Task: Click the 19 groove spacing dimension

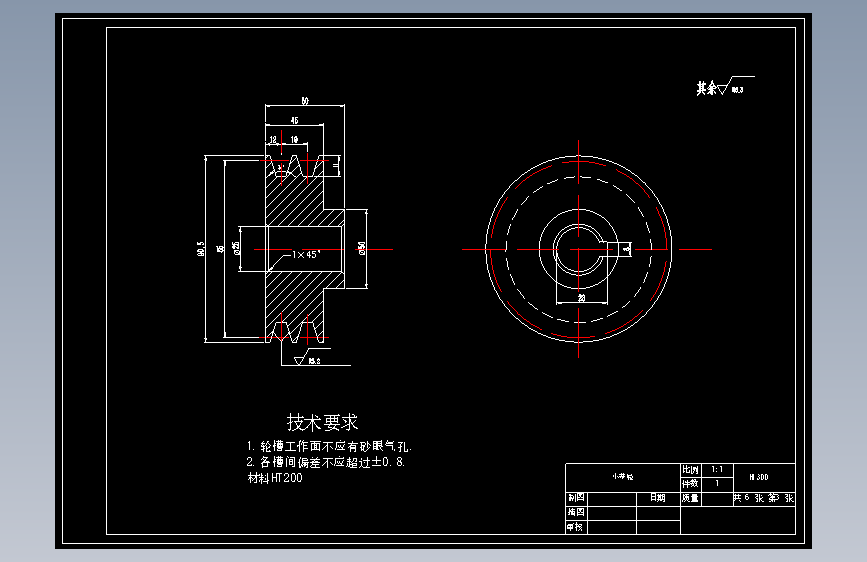Action: point(294,140)
